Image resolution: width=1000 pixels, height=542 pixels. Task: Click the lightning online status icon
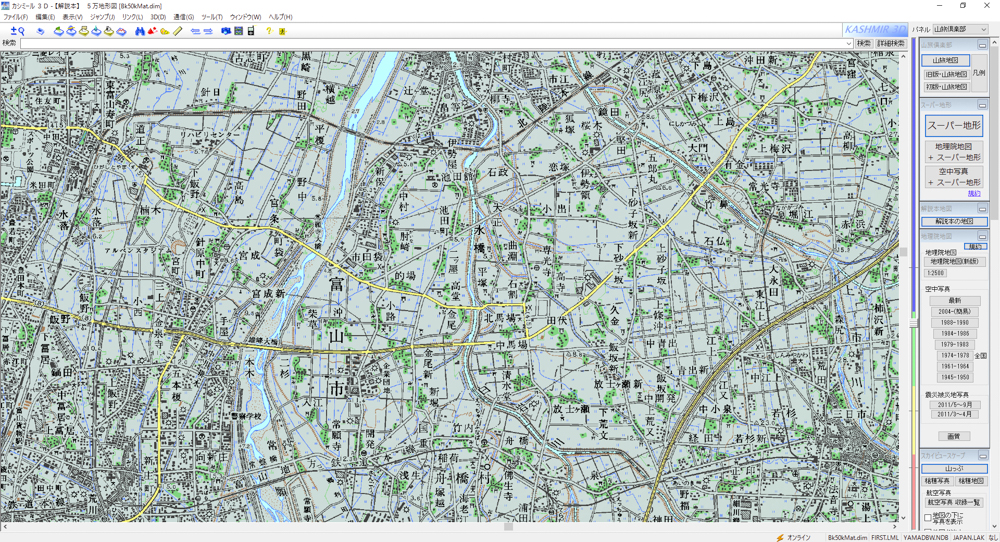point(779,538)
